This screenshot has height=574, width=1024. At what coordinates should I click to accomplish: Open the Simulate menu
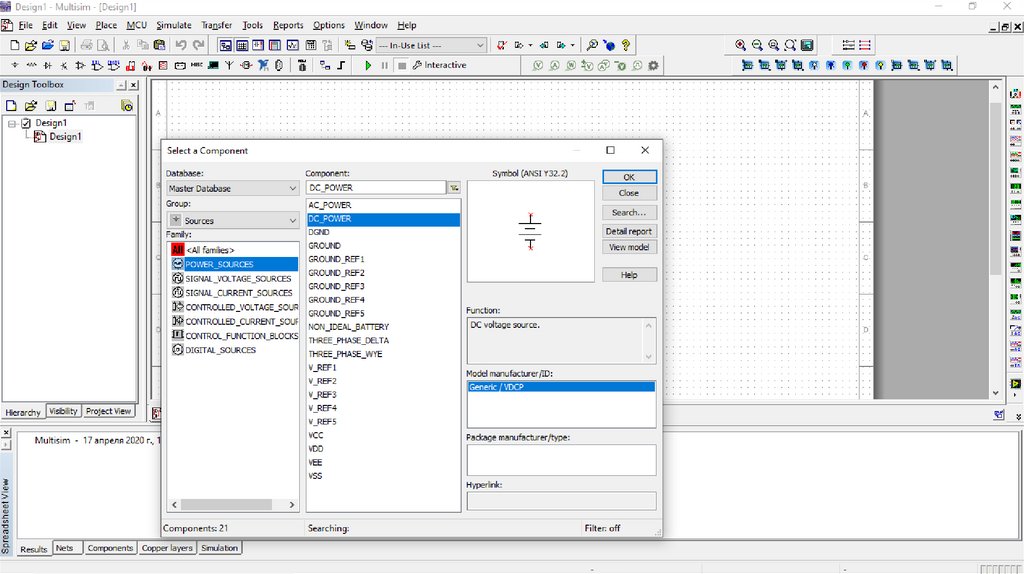[x=173, y=25]
